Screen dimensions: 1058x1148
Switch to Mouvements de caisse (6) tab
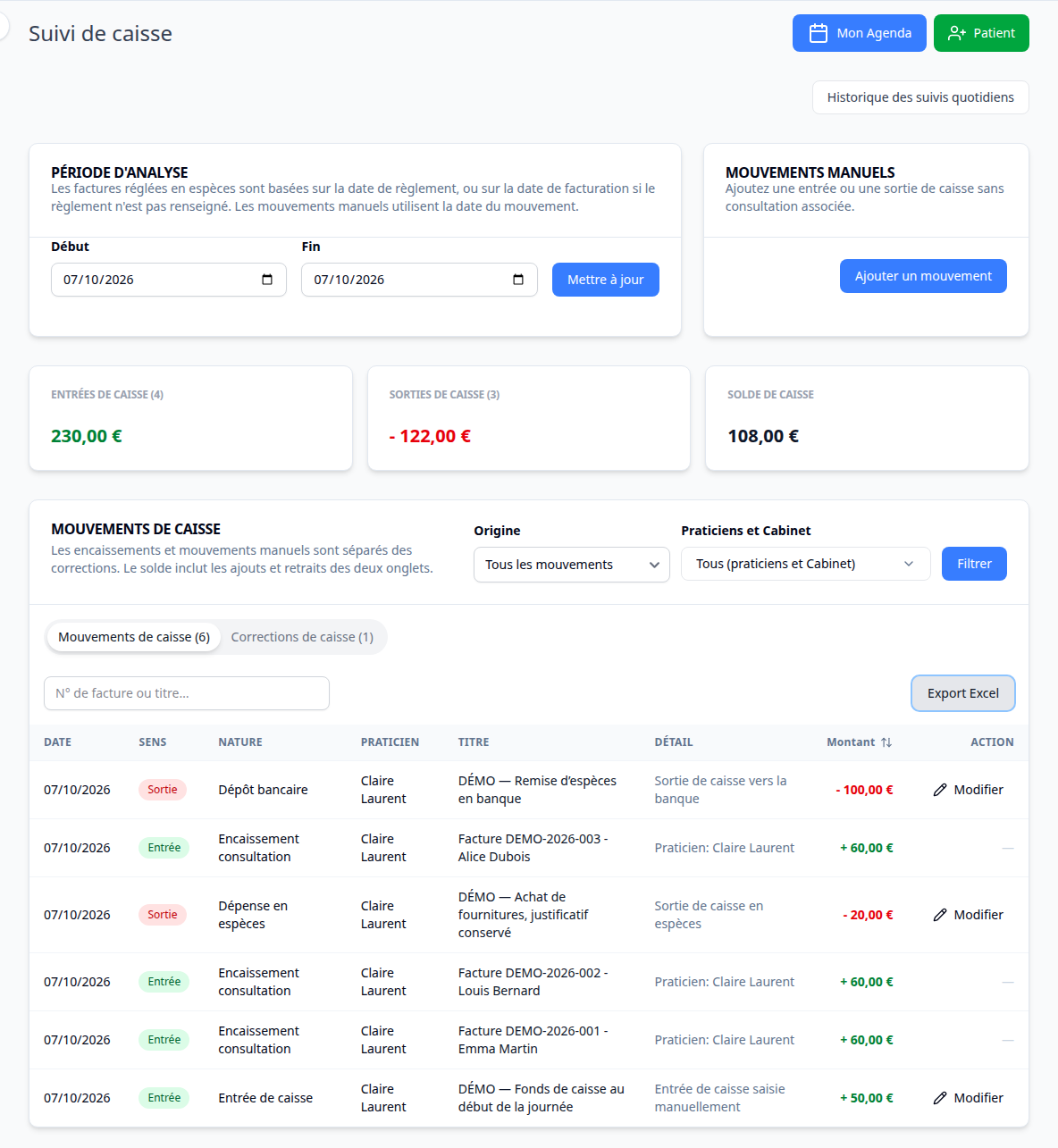click(x=134, y=637)
